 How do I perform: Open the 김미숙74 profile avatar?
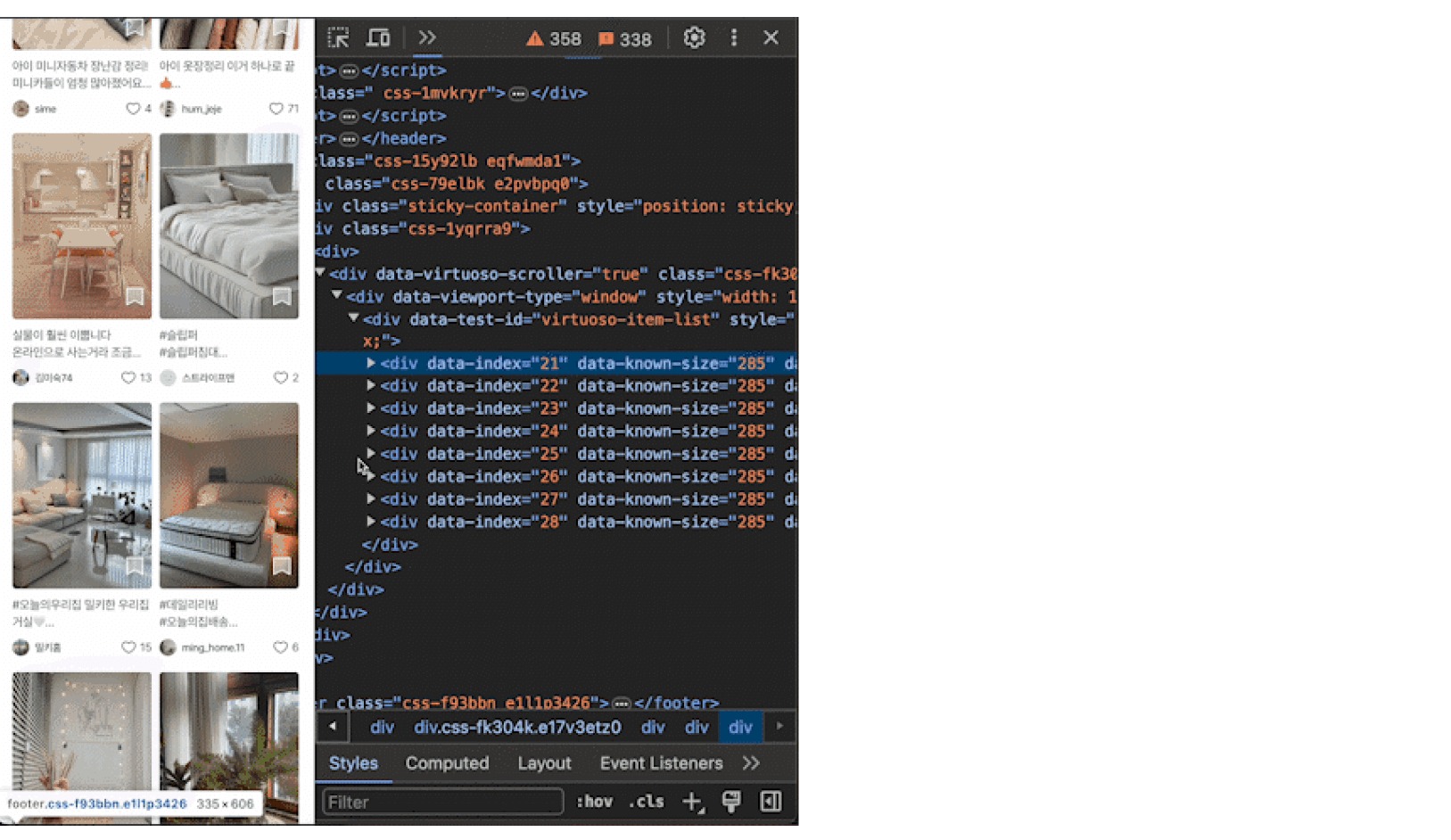click(x=21, y=378)
